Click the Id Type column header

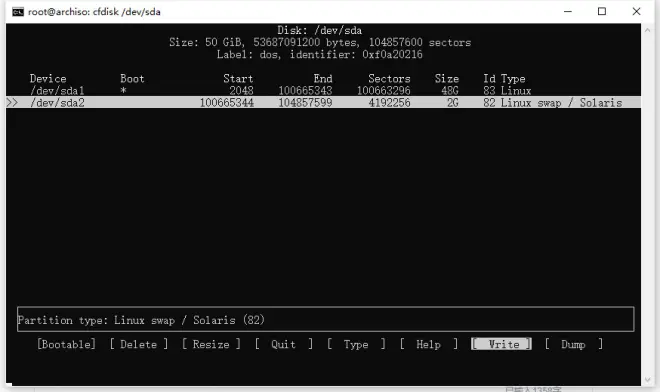(x=504, y=79)
